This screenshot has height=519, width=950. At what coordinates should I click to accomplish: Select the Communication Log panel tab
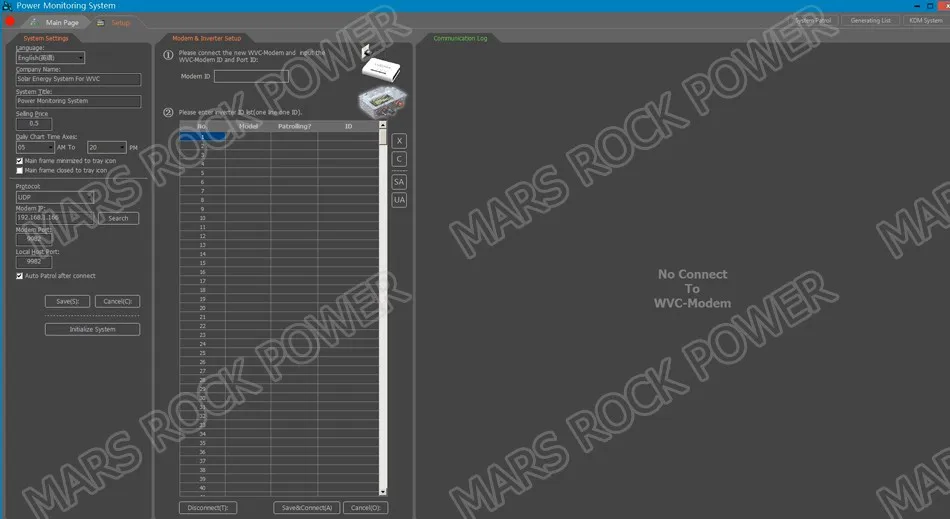pyautogui.click(x=460, y=38)
